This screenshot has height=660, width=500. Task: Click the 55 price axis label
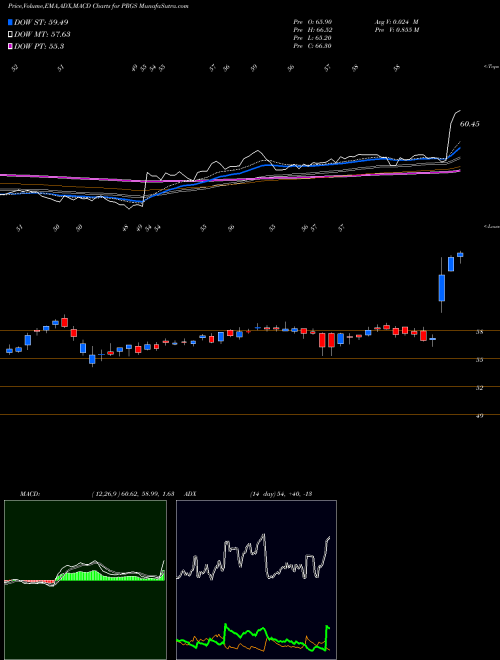(479, 360)
